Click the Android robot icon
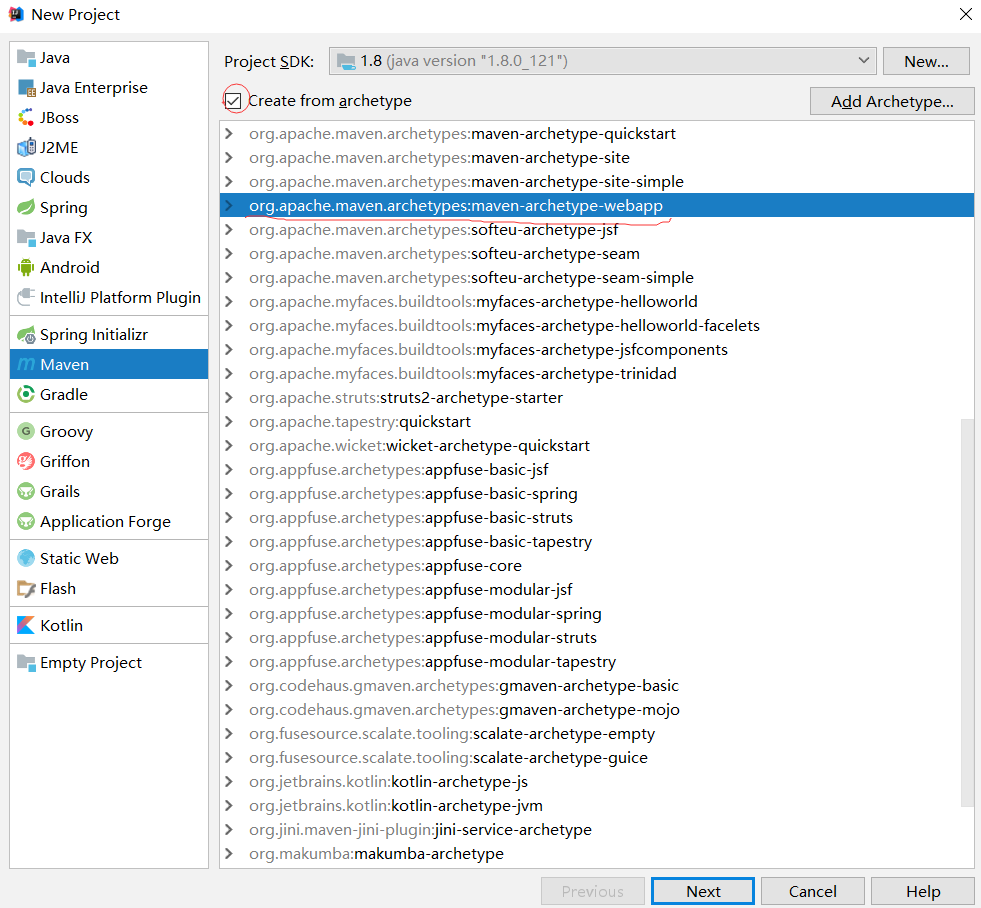The width and height of the screenshot is (981, 908). click(26, 267)
